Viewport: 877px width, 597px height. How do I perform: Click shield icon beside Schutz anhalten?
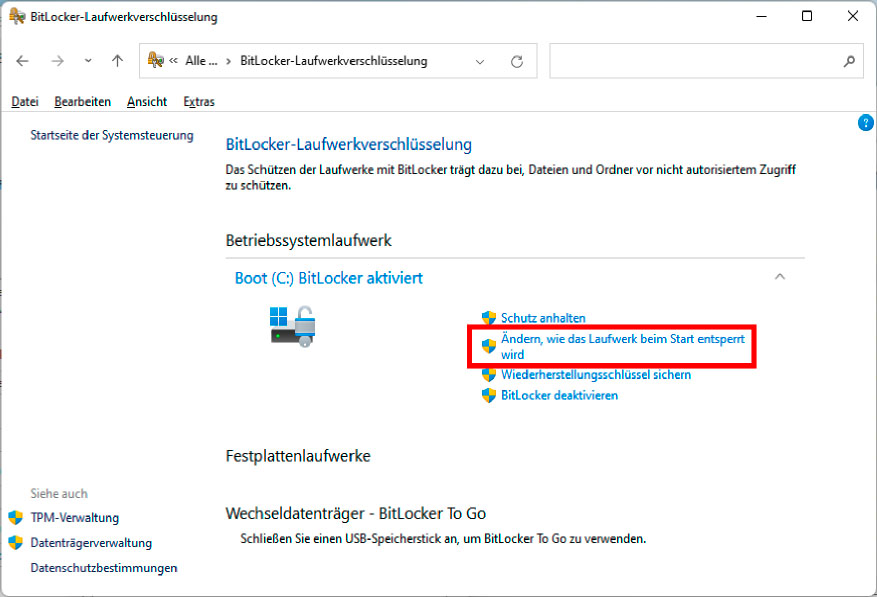click(489, 318)
